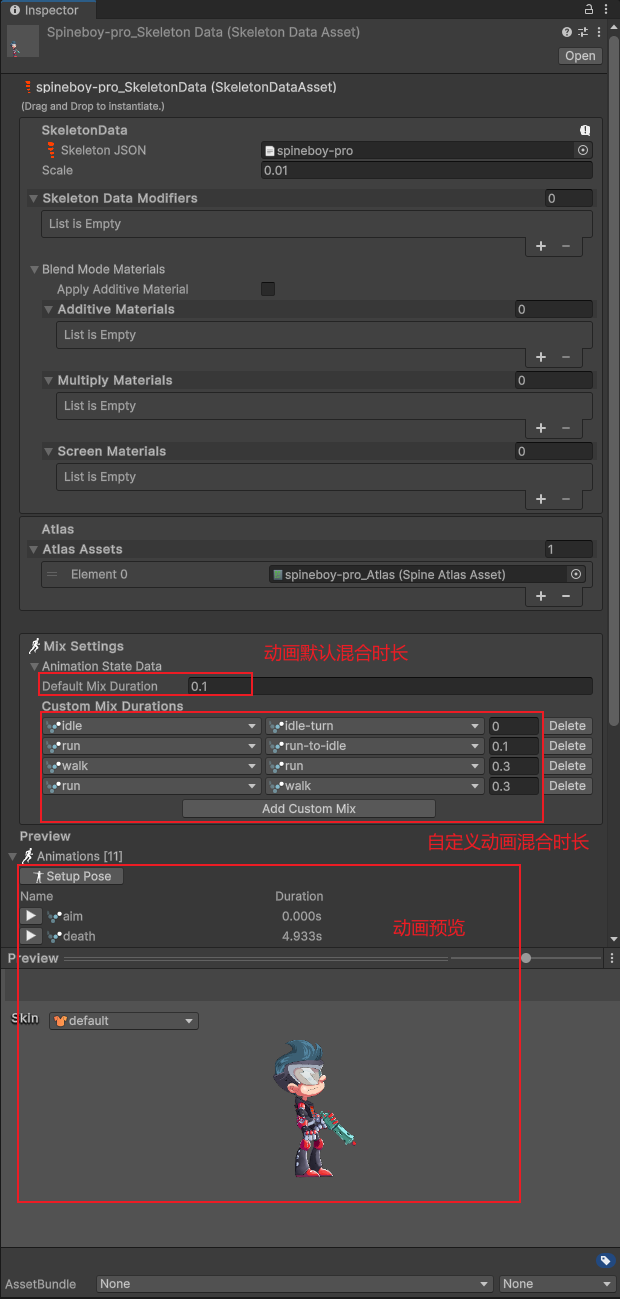Open the AssetBundle name dropdown
This screenshot has height=1299, width=620.
(x=295, y=1284)
